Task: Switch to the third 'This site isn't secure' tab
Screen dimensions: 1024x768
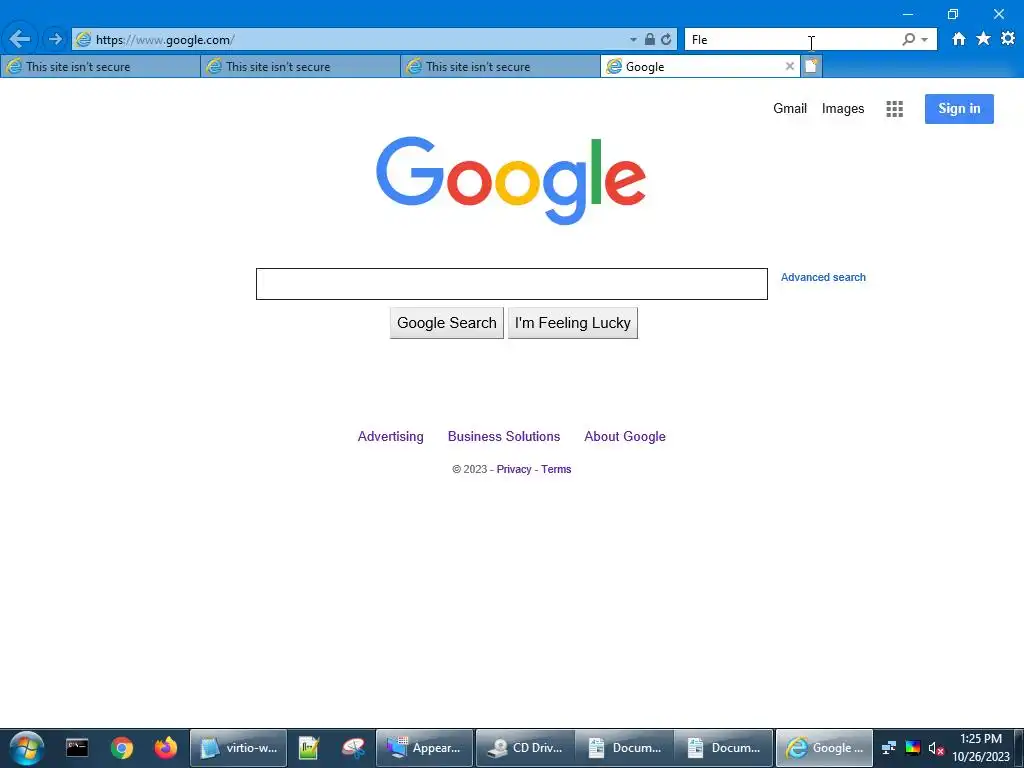Action: coord(500,66)
